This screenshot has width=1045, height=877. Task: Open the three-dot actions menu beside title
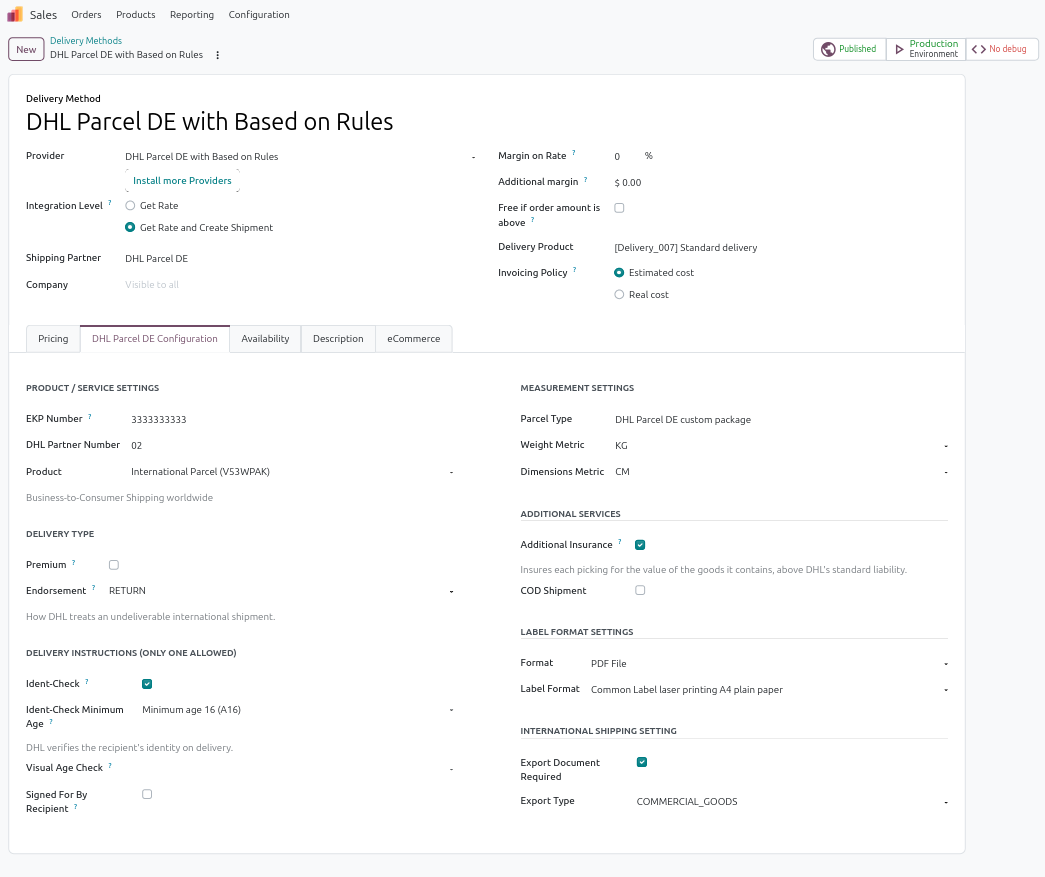(217, 55)
